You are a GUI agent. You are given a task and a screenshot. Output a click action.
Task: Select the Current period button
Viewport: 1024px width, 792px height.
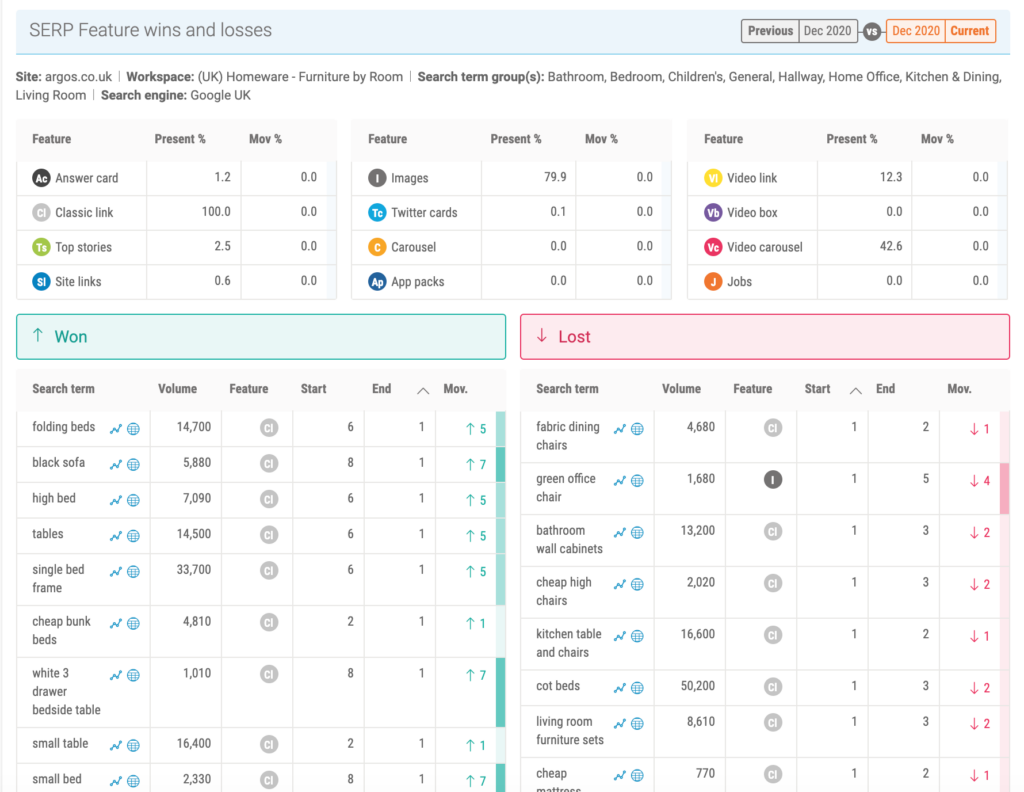click(969, 31)
